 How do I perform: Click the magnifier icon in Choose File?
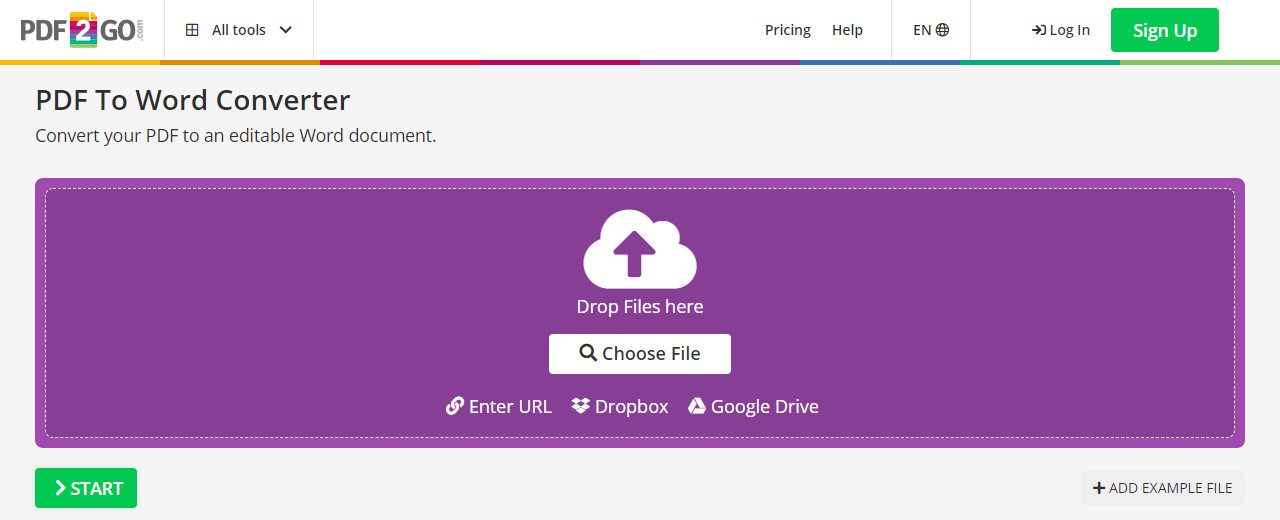click(588, 353)
